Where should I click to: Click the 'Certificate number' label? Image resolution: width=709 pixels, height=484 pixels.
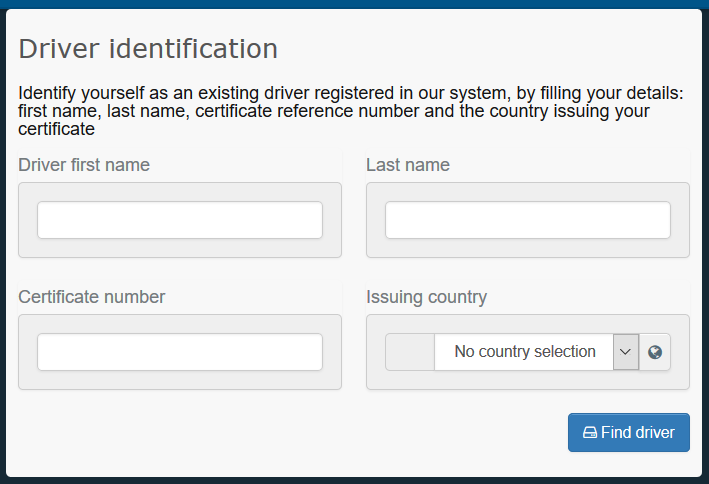click(91, 297)
